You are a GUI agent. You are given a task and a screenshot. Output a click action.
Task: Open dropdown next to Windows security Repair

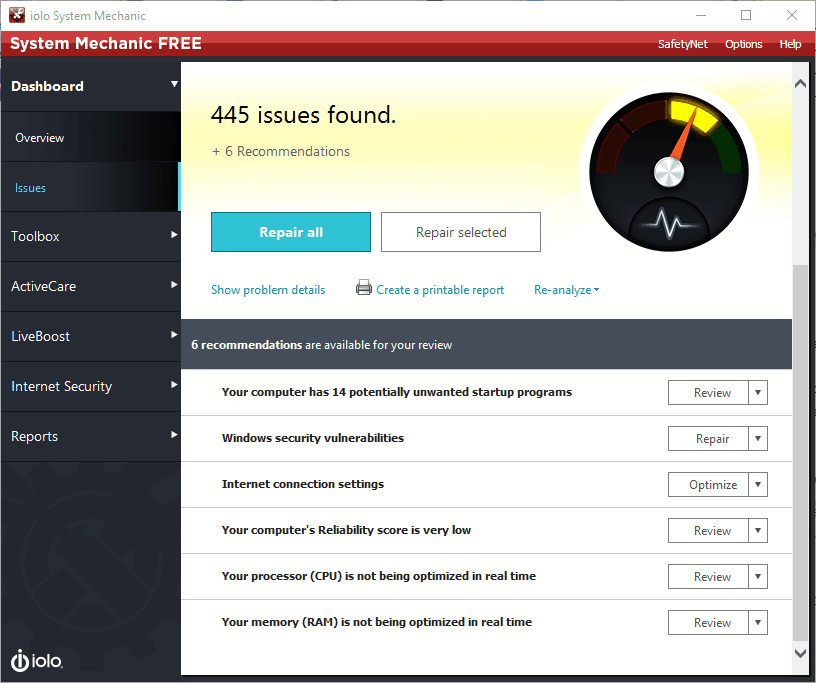point(758,438)
